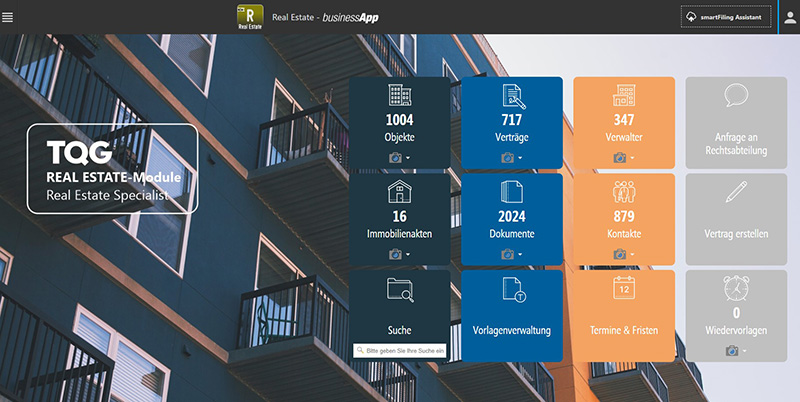The height and width of the screenshot is (402, 800).
Task: Click the camera icon in Kontakte tile
Action: pos(620,254)
